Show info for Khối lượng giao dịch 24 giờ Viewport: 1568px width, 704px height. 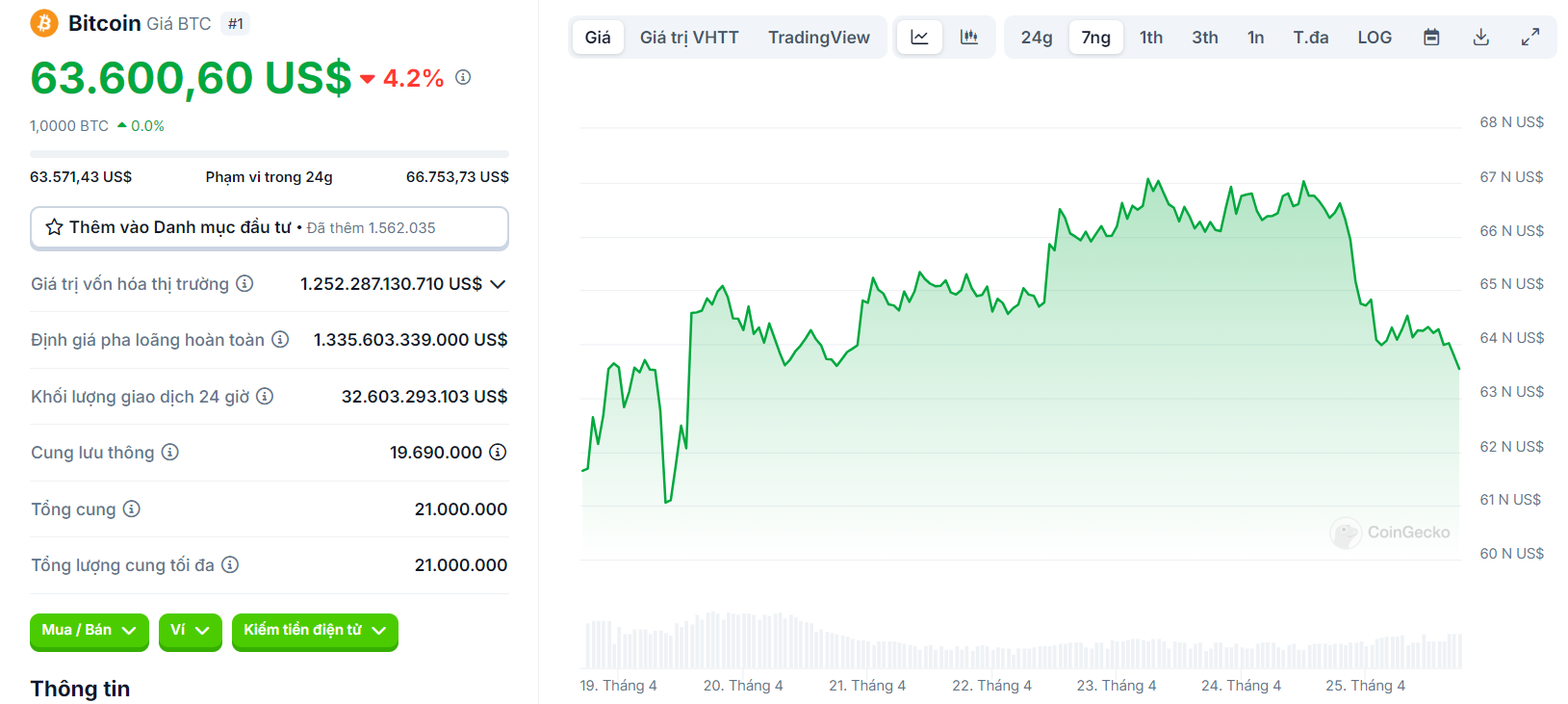coord(265,396)
